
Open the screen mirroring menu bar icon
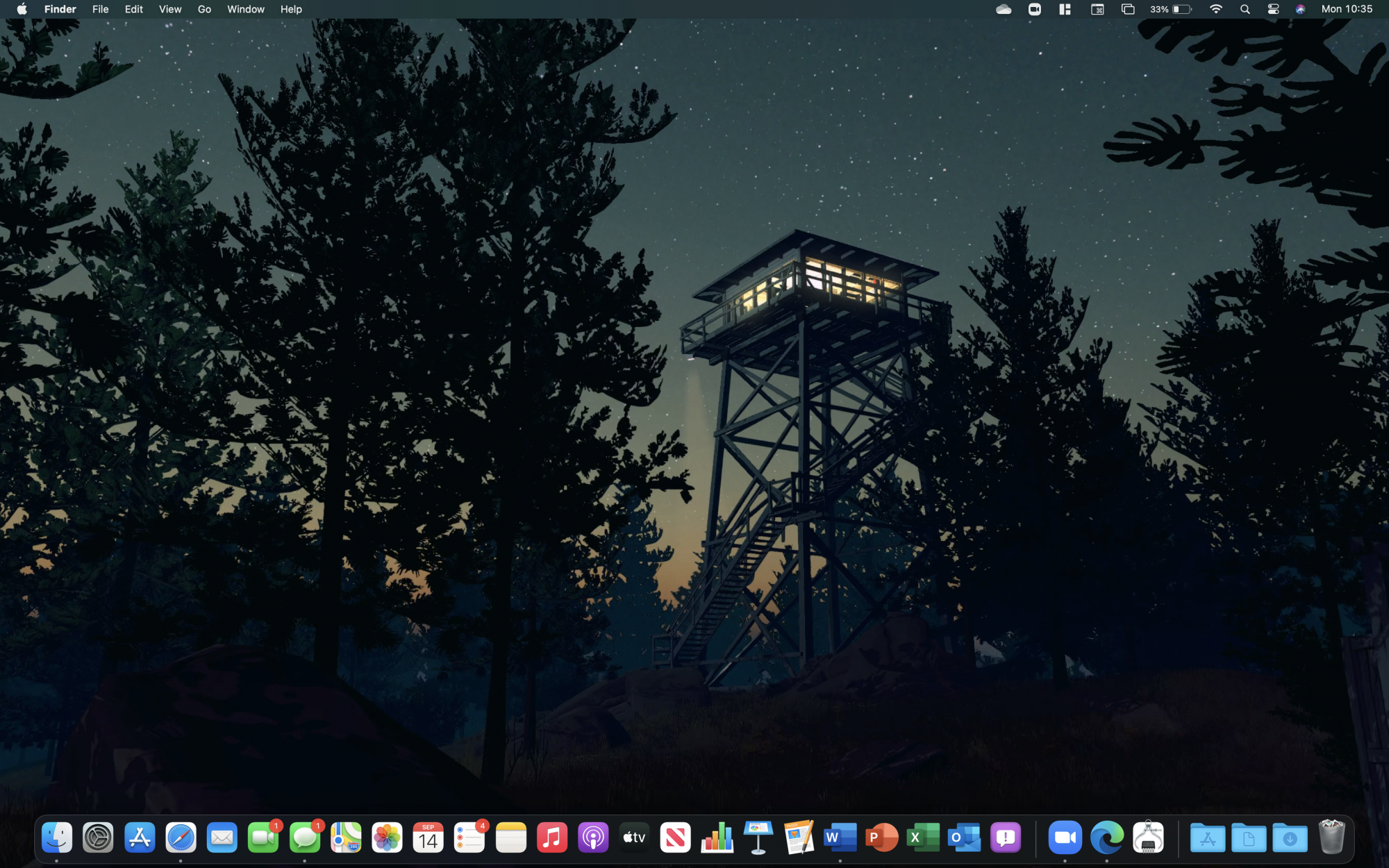[1128, 9]
